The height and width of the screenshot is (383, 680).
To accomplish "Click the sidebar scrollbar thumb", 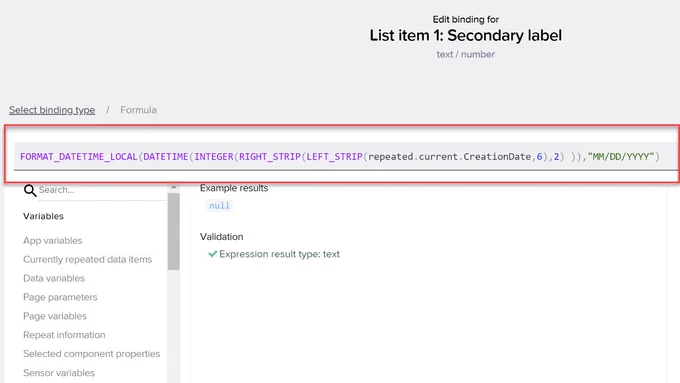I will (x=173, y=232).
